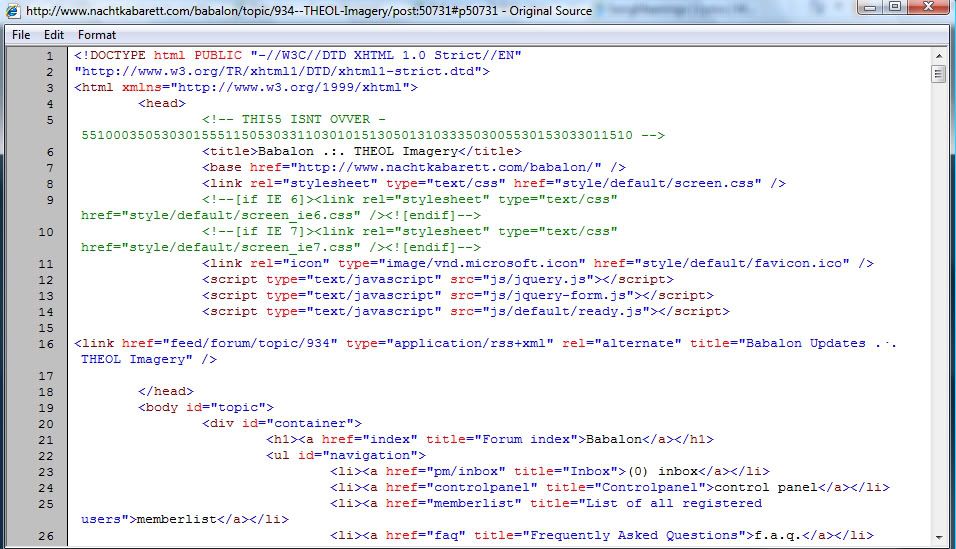The width and height of the screenshot is (956, 549).
Task: Click the long numeric code starting with 5510003505
Action: 357,135
